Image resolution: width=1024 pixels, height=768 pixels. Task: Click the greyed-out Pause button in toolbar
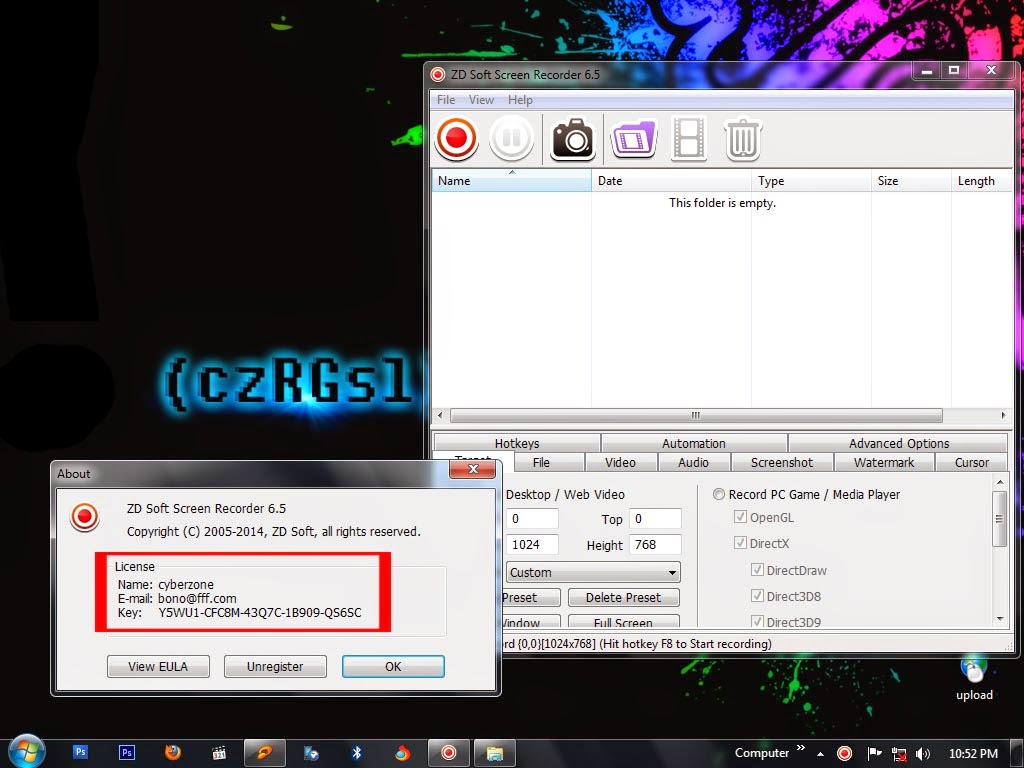coord(511,138)
